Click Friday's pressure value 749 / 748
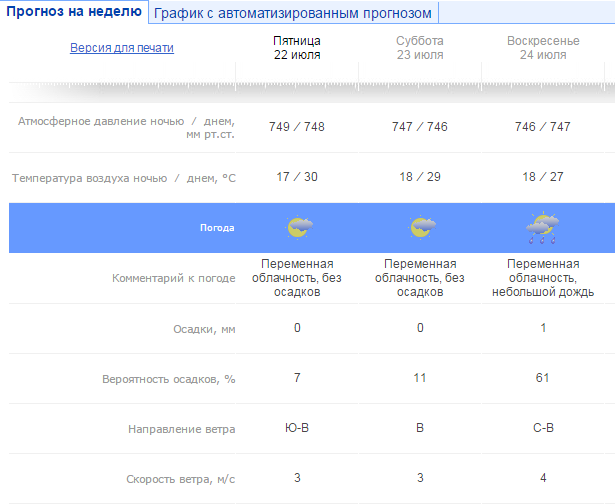 coord(297,127)
